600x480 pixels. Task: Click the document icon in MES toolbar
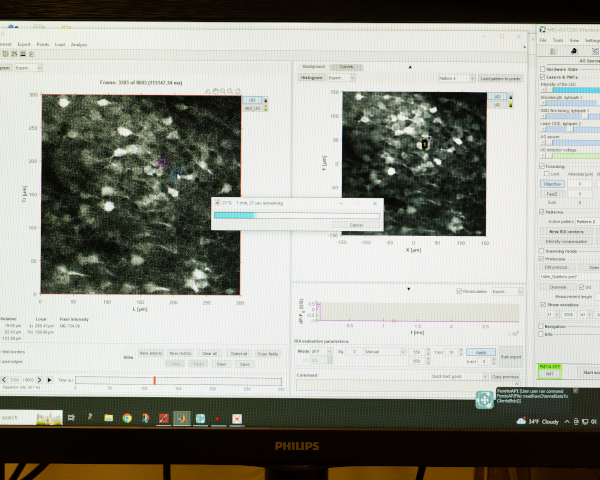click(x=553, y=51)
